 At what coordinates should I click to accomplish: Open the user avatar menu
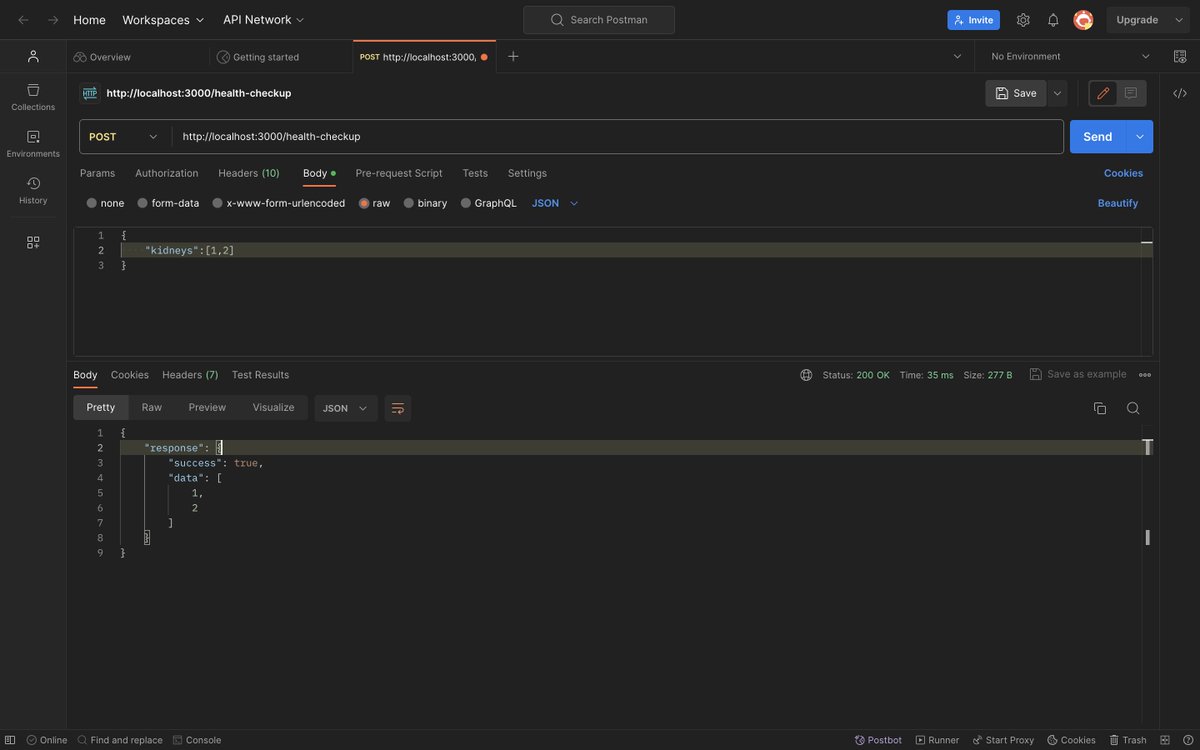[1083, 20]
